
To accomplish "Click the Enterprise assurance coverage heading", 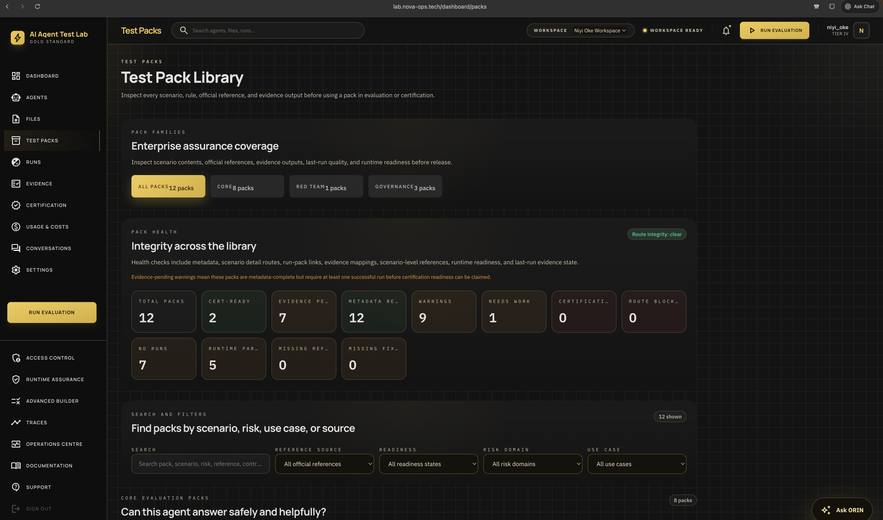I will click(x=205, y=146).
